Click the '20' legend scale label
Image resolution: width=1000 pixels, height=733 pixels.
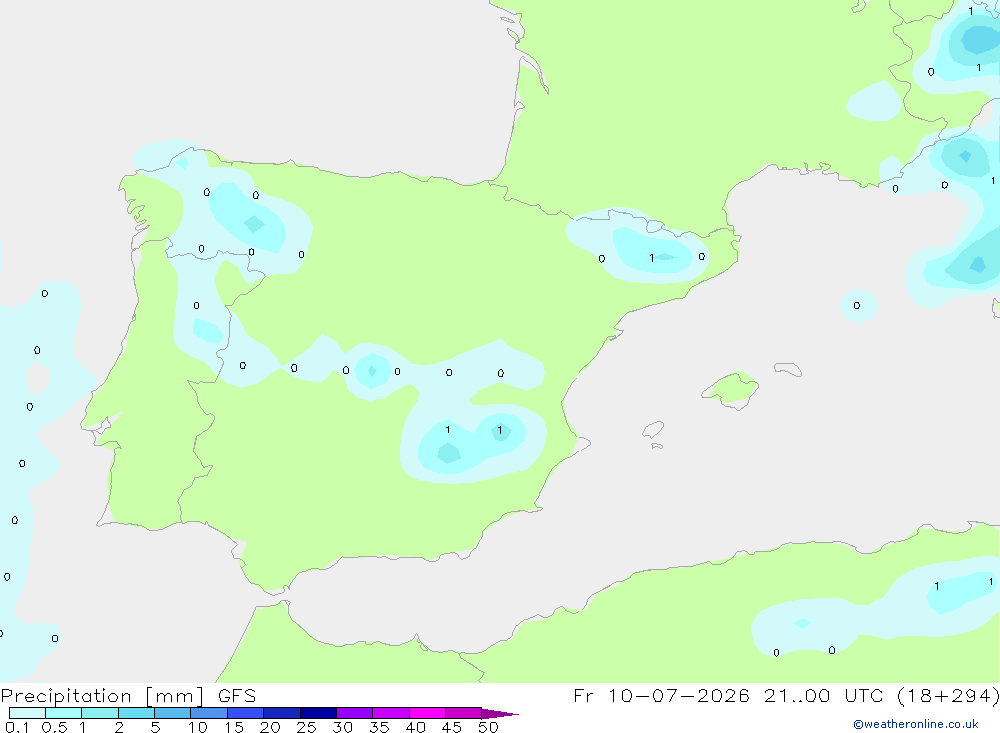pyautogui.click(x=270, y=727)
